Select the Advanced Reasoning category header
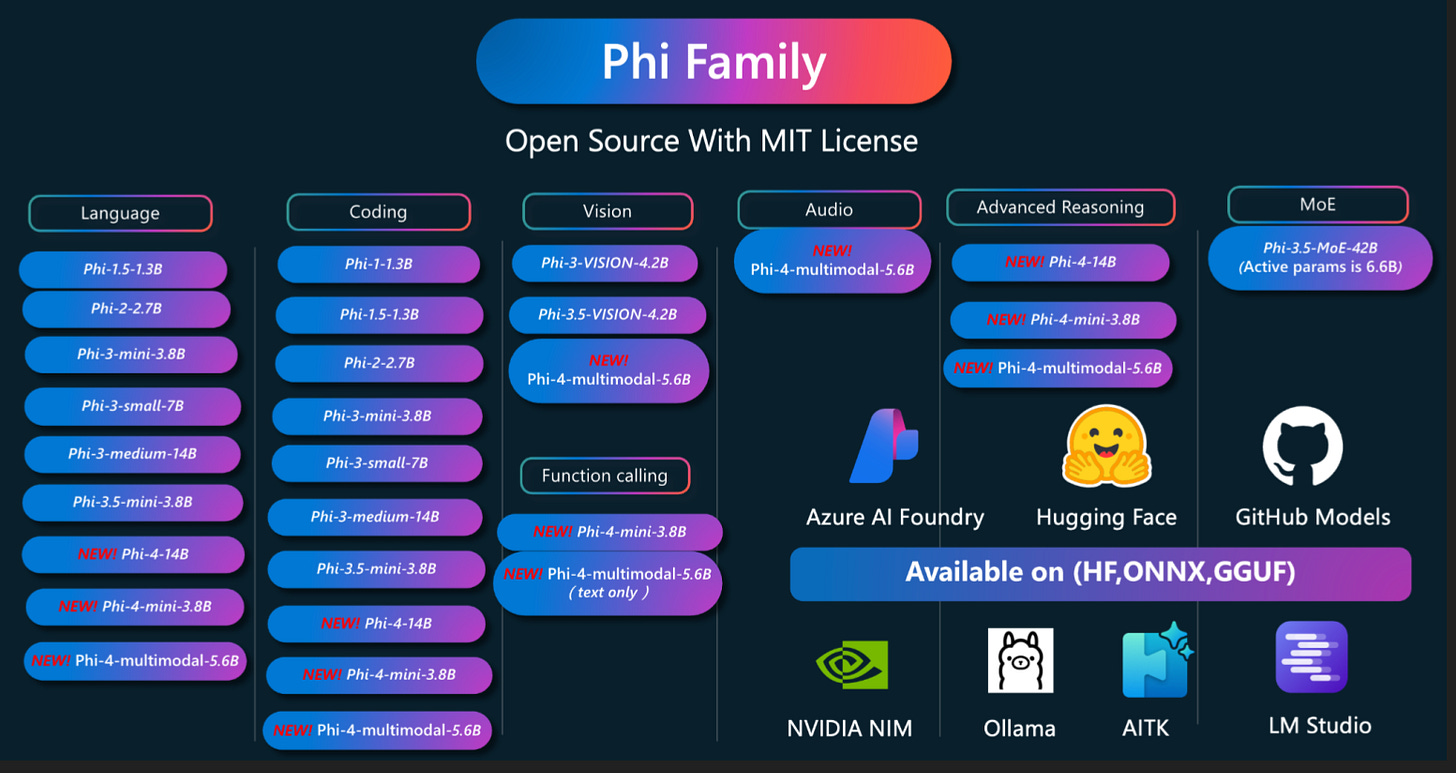The width and height of the screenshot is (1456, 773). pos(1060,207)
